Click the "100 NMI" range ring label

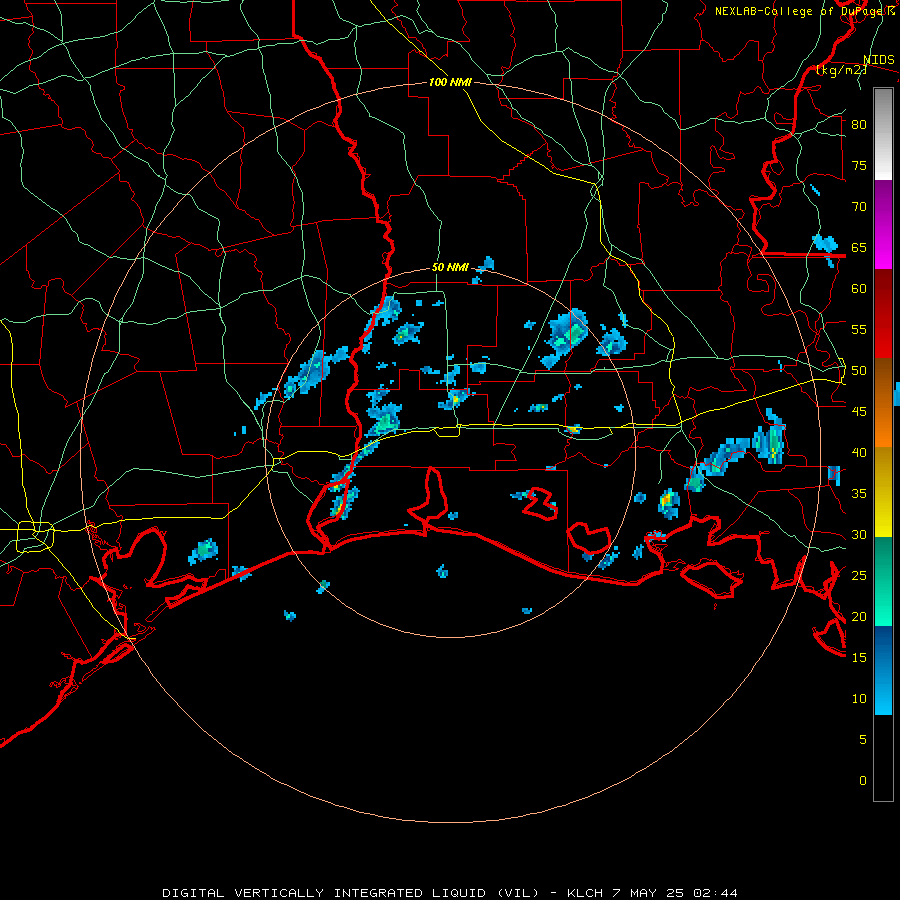pyautogui.click(x=450, y=82)
